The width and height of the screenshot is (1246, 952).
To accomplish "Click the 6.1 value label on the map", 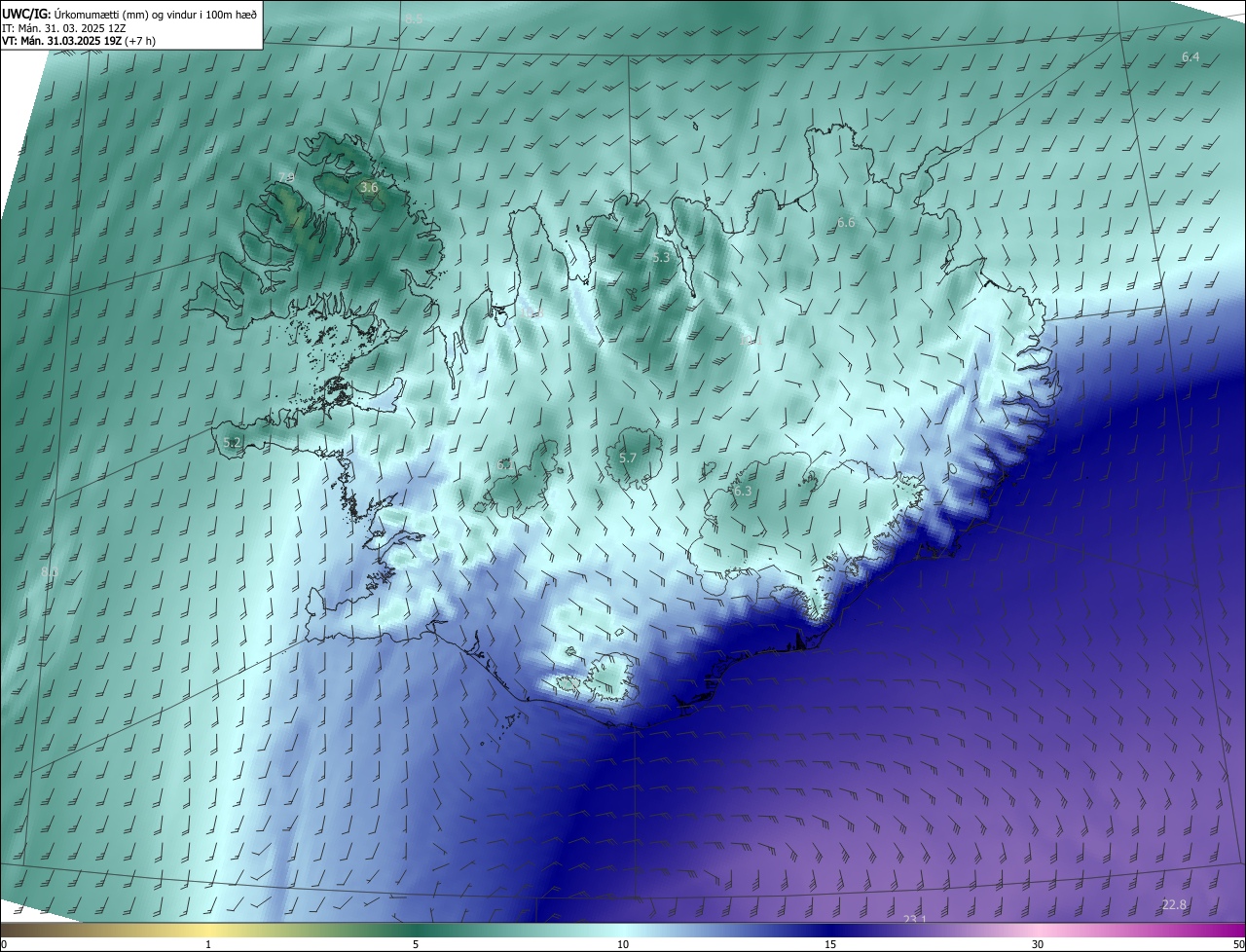I will (505, 465).
